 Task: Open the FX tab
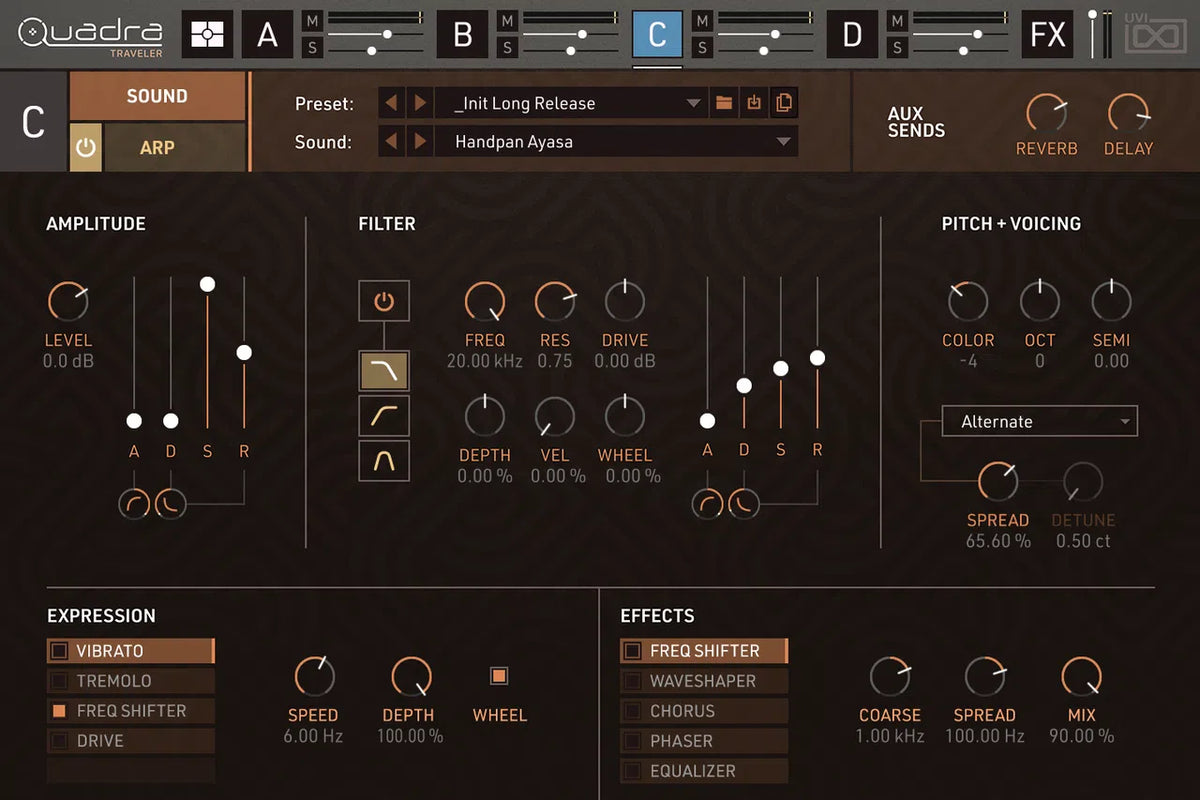(1047, 35)
